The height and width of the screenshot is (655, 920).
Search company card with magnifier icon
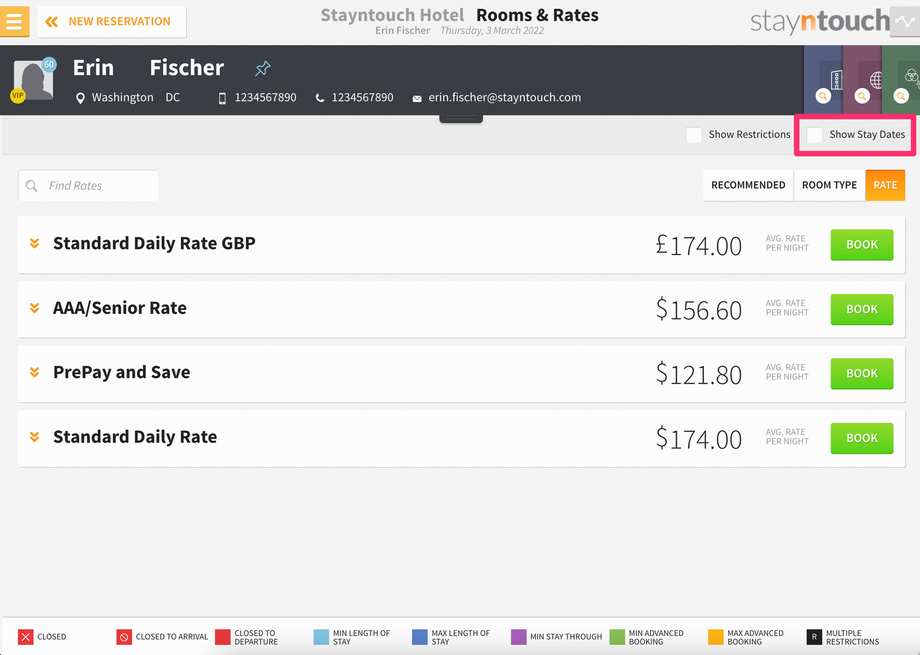pyautogui.click(x=823, y=96)
